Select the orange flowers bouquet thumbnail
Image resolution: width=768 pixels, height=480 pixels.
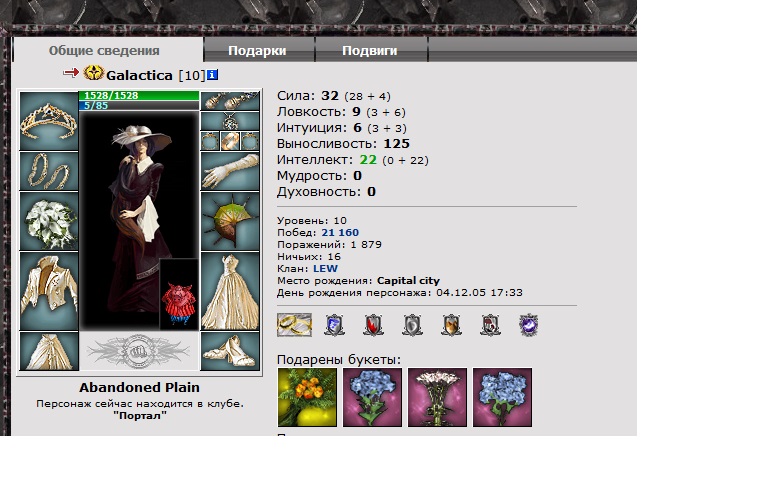point(307,397)
